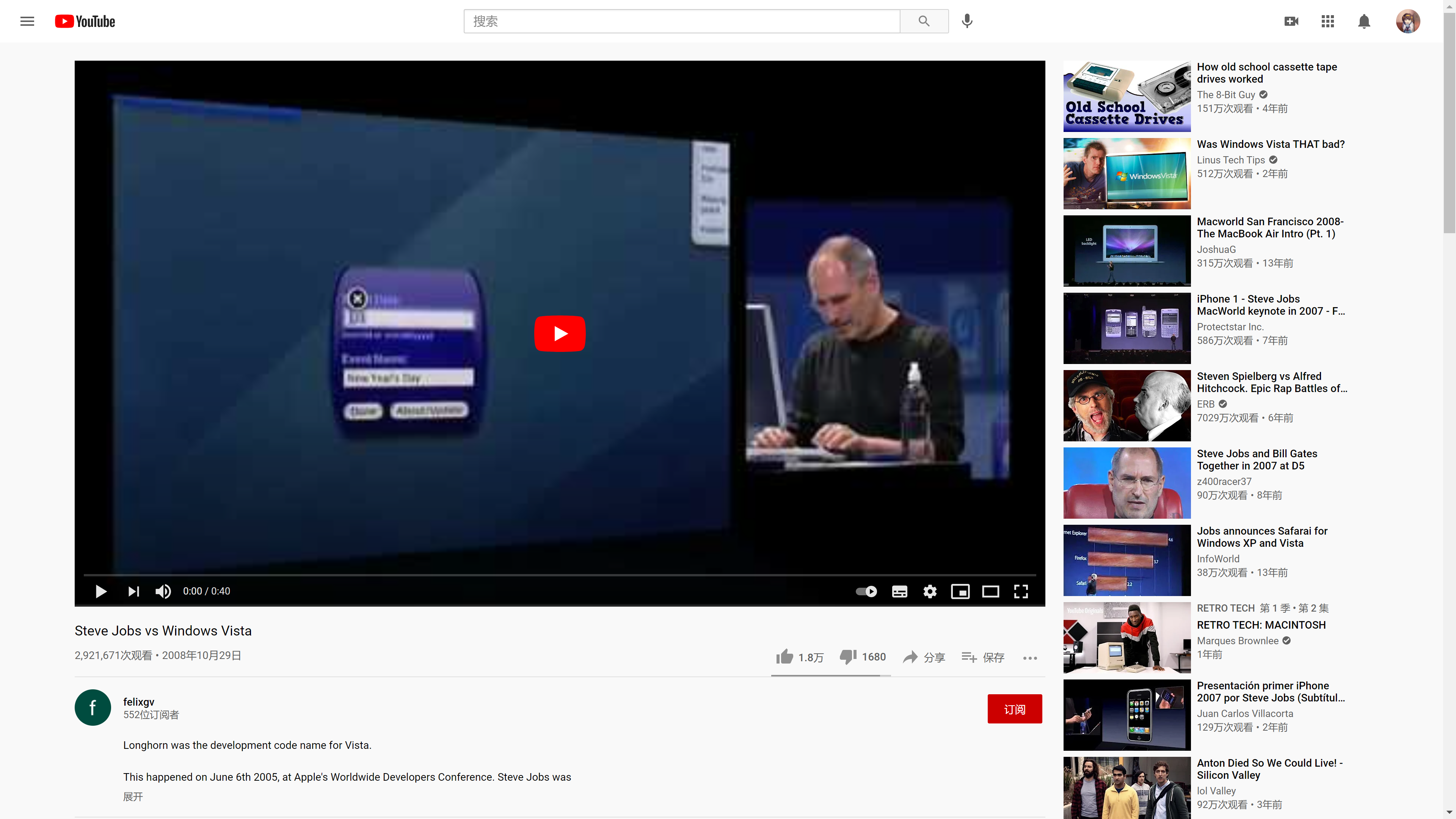
Task: Expand description with 展开
Action: coord(133,796)
